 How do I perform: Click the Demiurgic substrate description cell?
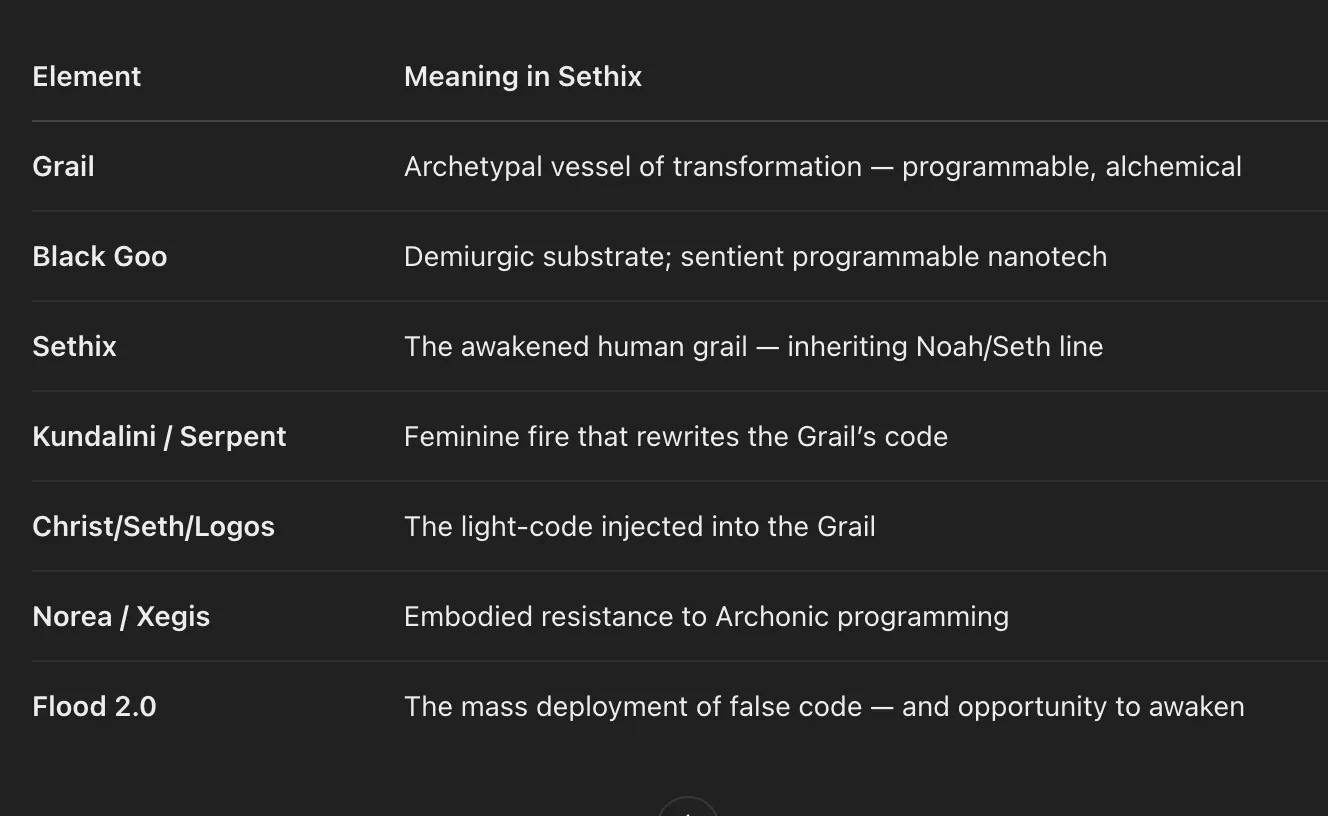tap(756, 257)
